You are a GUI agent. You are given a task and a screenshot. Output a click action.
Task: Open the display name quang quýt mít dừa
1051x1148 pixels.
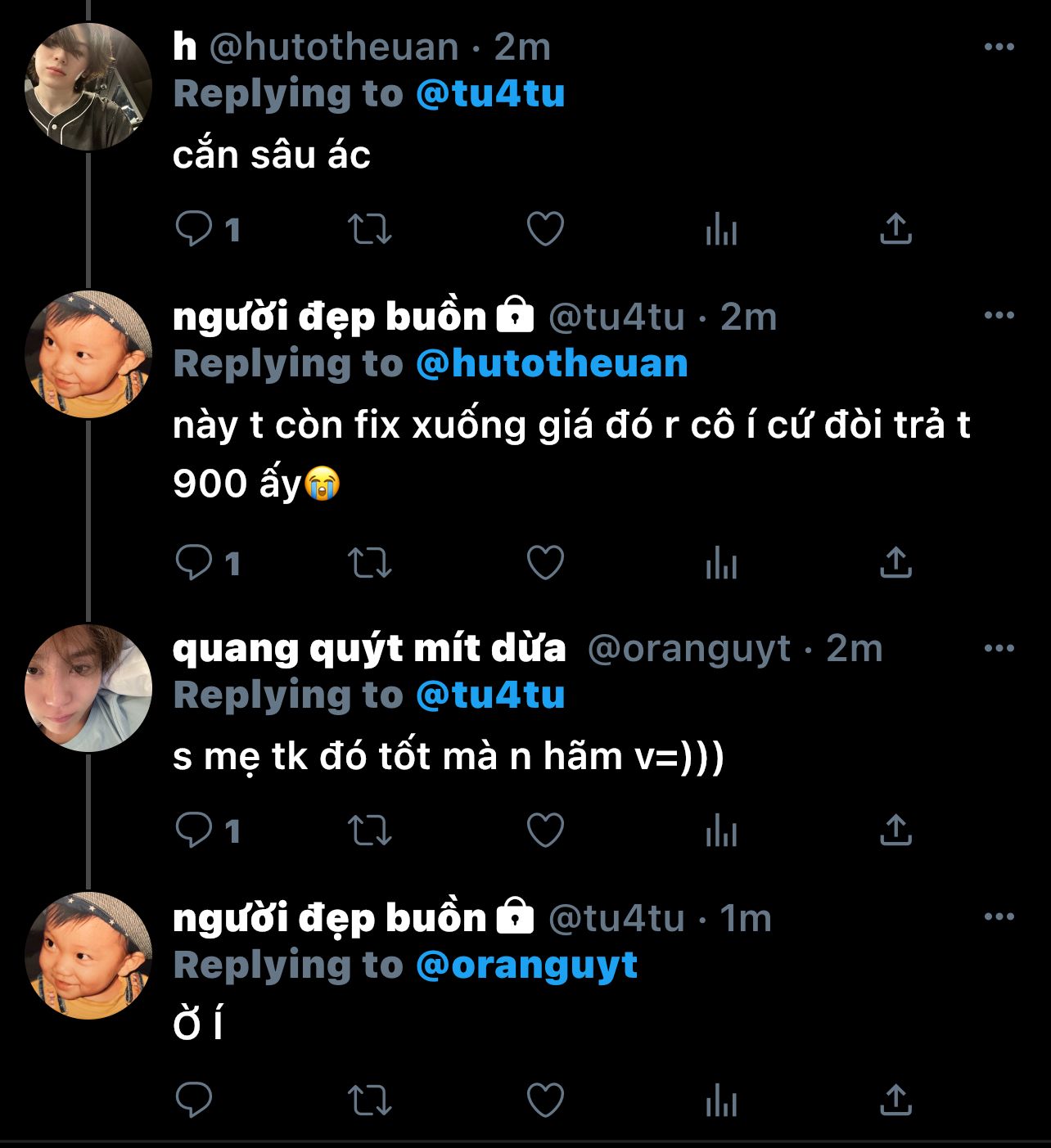click(369, 649)
